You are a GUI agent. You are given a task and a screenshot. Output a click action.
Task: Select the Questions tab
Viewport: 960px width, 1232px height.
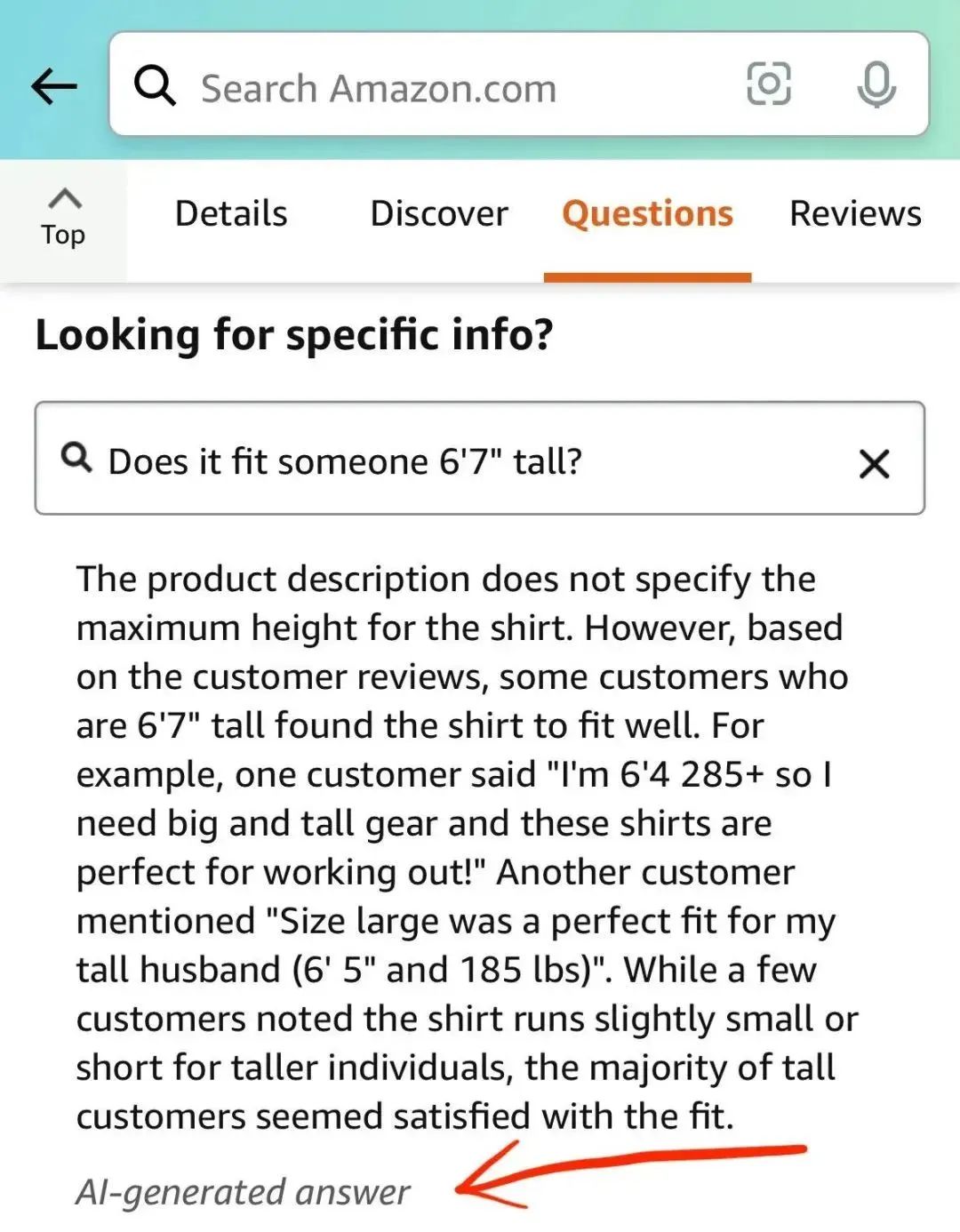(647, 213)
